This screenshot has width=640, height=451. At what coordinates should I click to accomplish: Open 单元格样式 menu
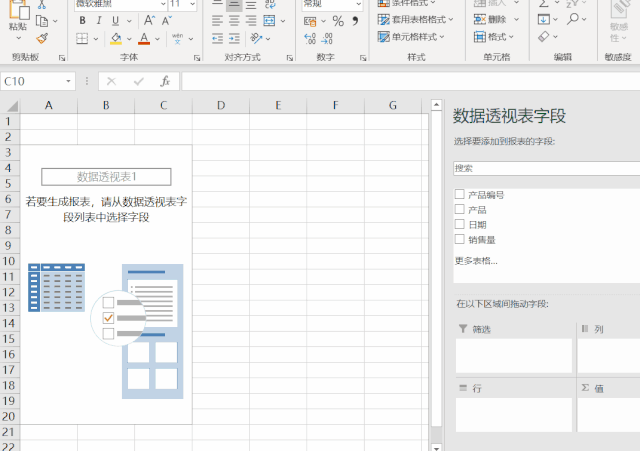(411, 37)
